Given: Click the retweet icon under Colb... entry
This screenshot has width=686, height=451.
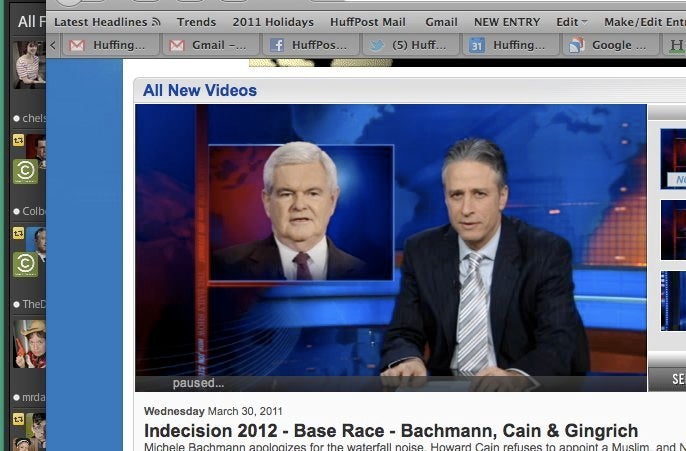Looking at the screenshot, I should tap(18, 233).
